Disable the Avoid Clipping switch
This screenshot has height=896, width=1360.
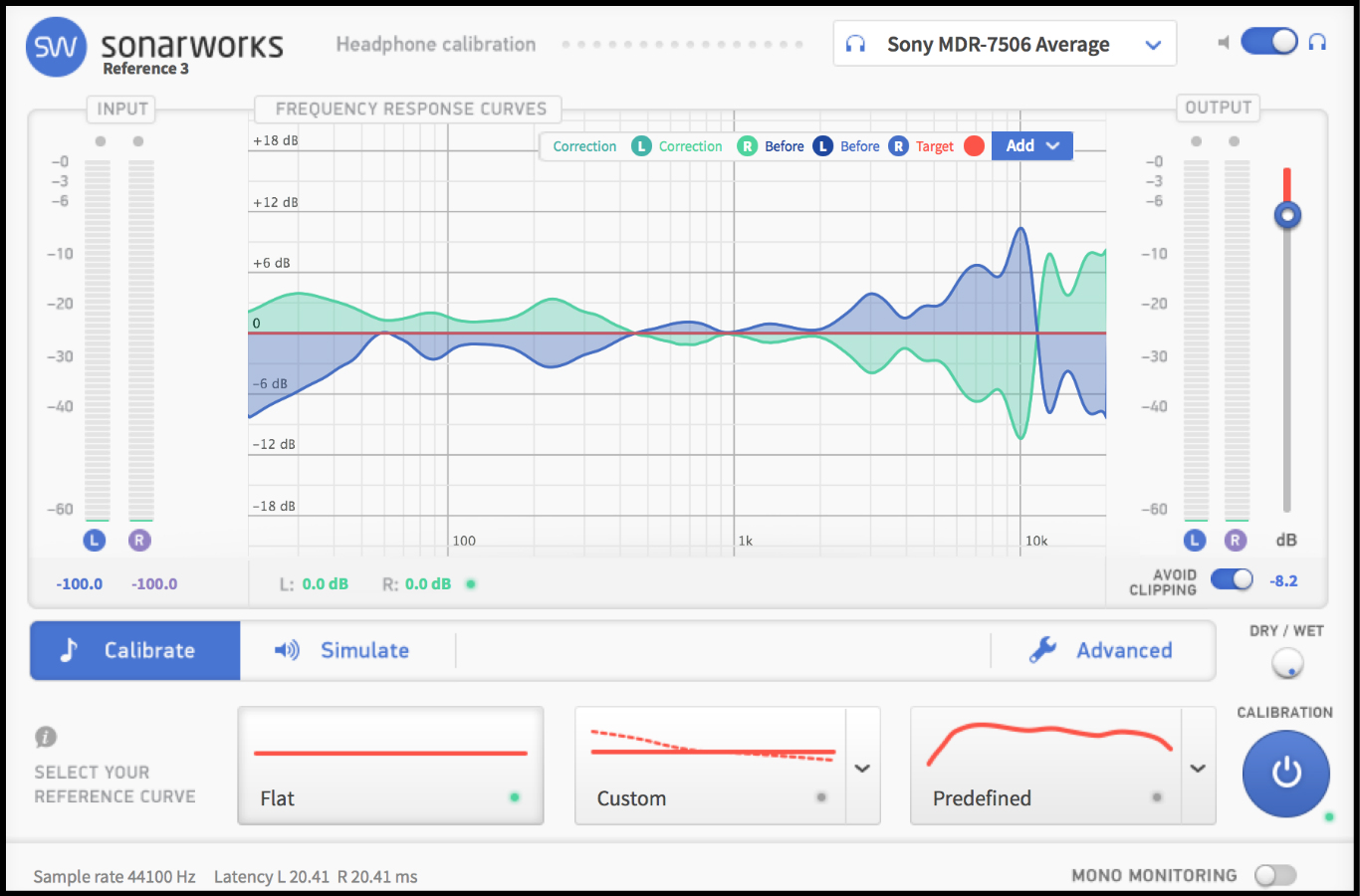coord(1232,579)
